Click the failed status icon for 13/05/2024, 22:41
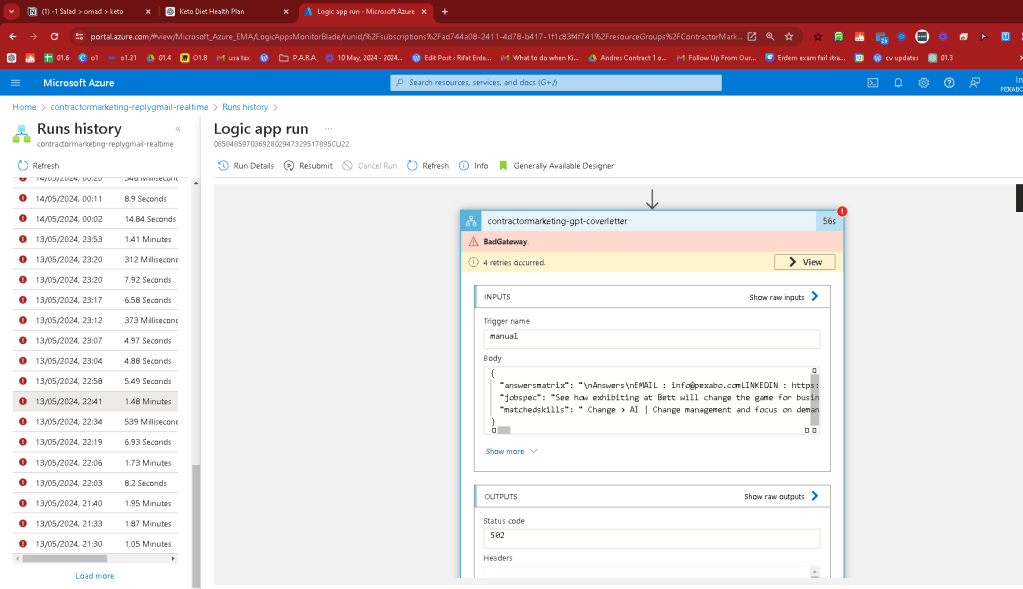Image resolution: width=1023 pixels, height=589 pixels. 23,401
